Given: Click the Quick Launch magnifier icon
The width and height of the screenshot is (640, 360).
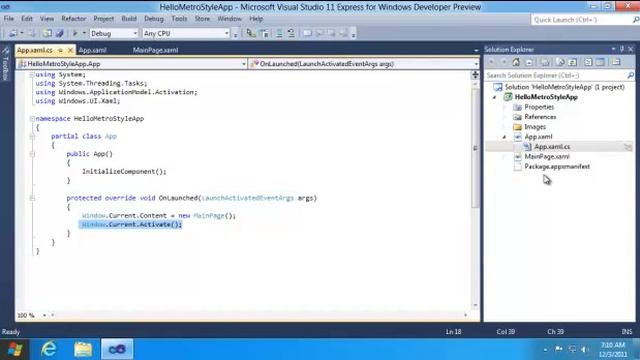Looking at the screenshot, I should (x=636, y=20).
